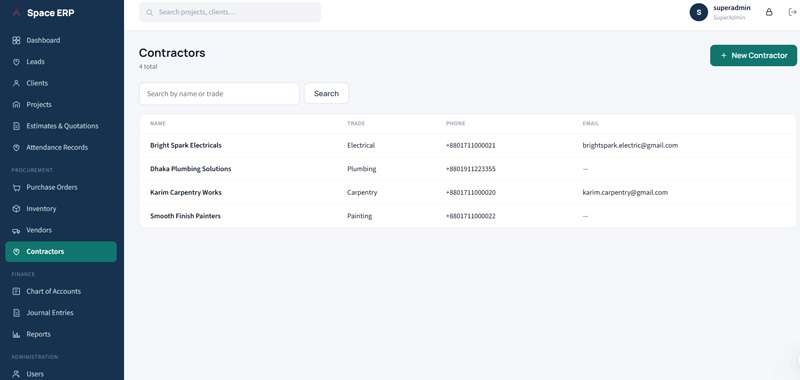This screenshot has height=380, width=800.
Task: Open Attendance Records
Action: click(61, 147)
